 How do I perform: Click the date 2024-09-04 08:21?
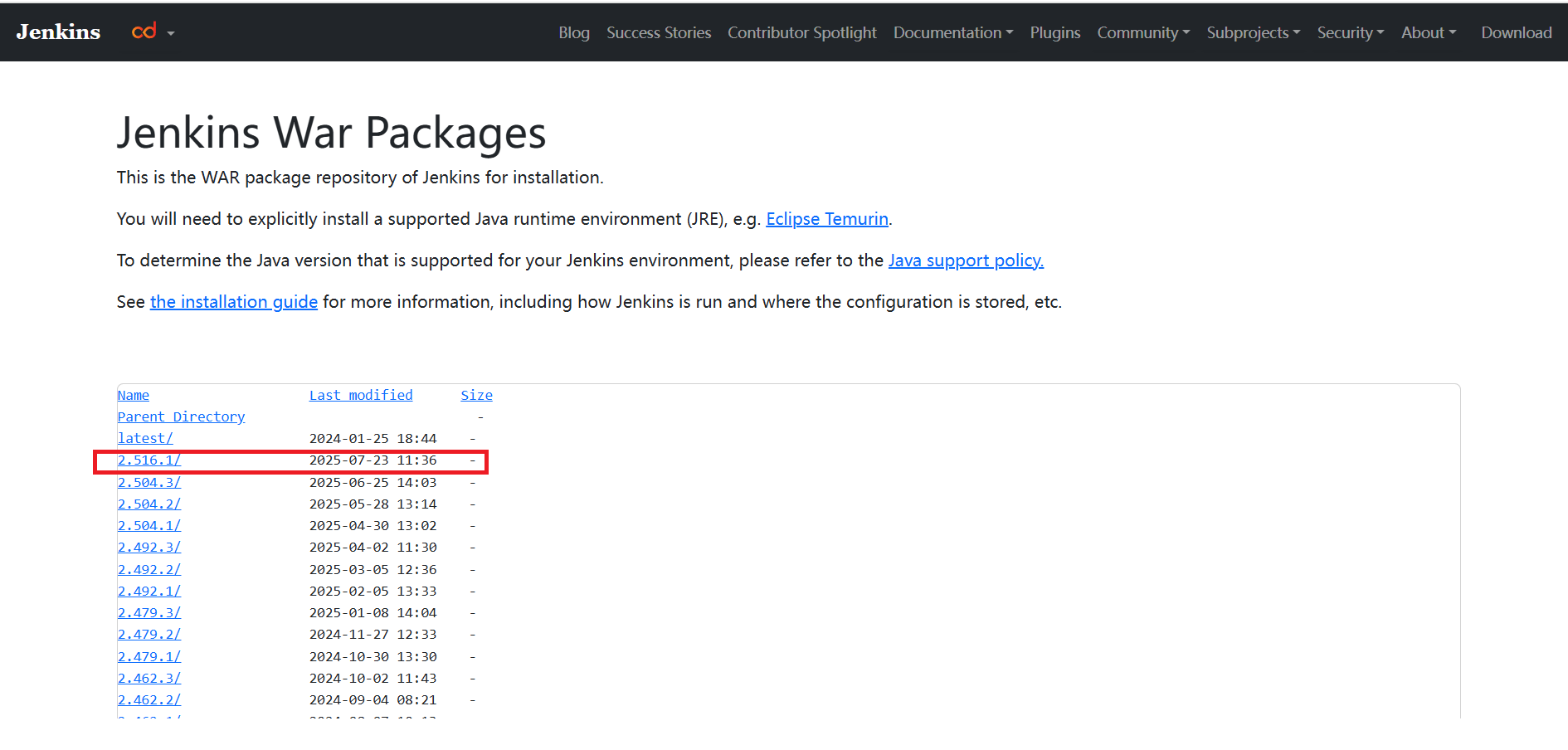tap(373, 699)
